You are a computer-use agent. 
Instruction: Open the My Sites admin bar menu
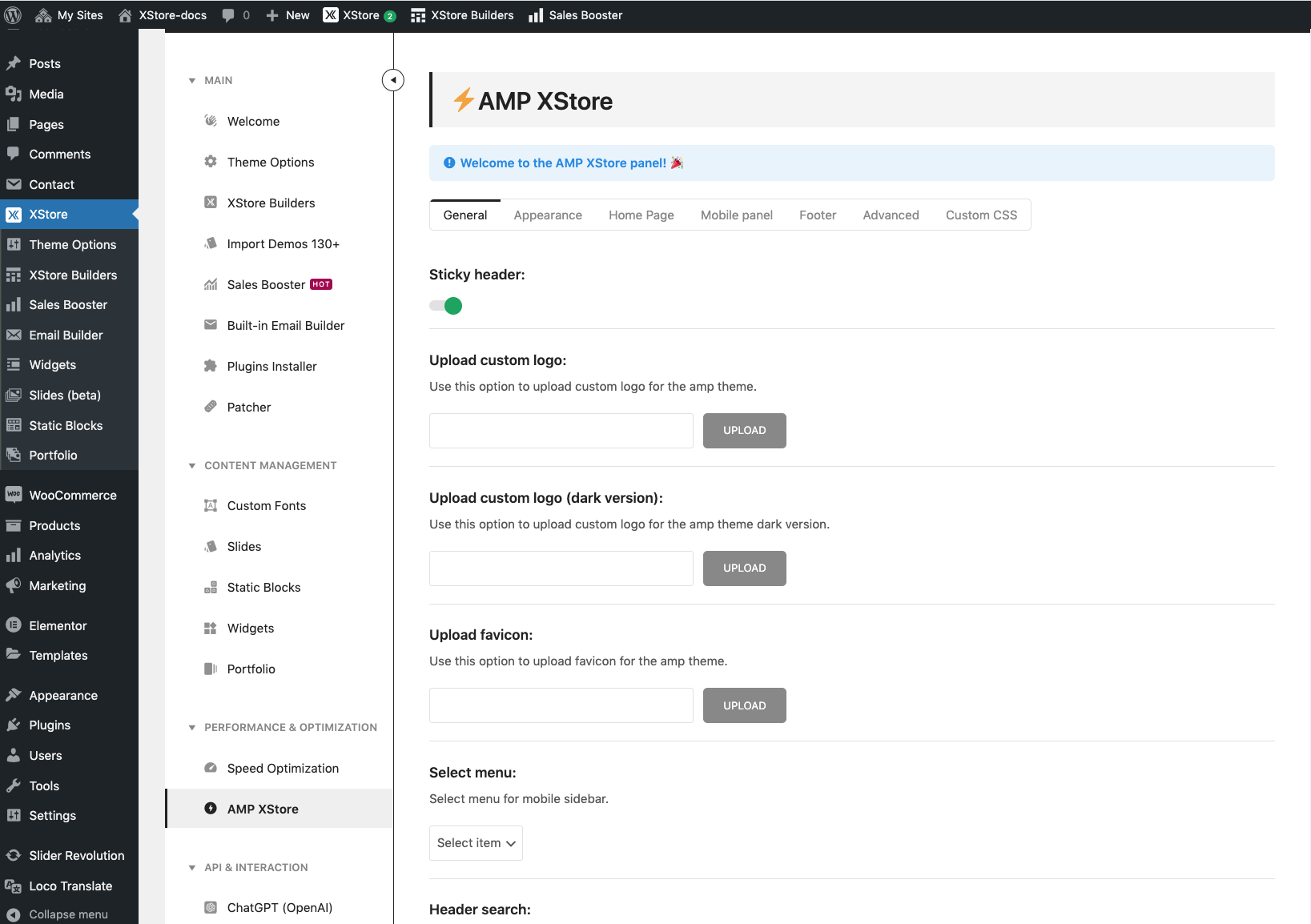(70, 15)
